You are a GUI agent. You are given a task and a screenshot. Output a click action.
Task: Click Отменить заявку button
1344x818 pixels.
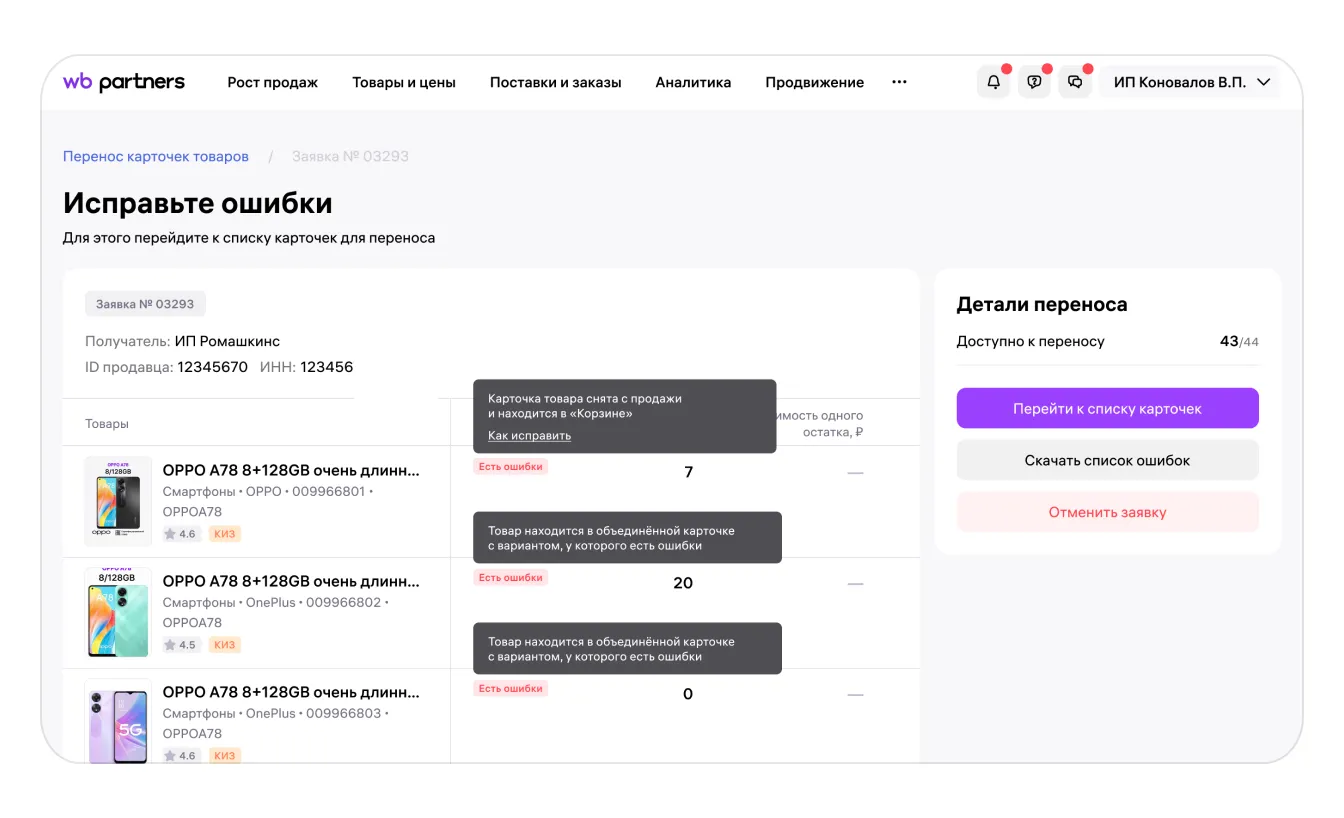point(1107,512)
